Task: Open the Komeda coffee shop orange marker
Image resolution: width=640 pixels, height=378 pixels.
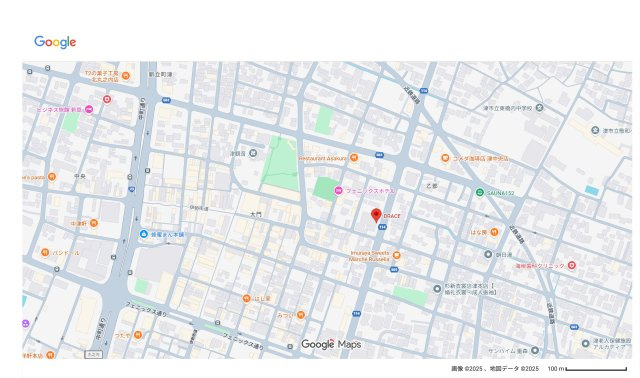Action: coord(445,158)
